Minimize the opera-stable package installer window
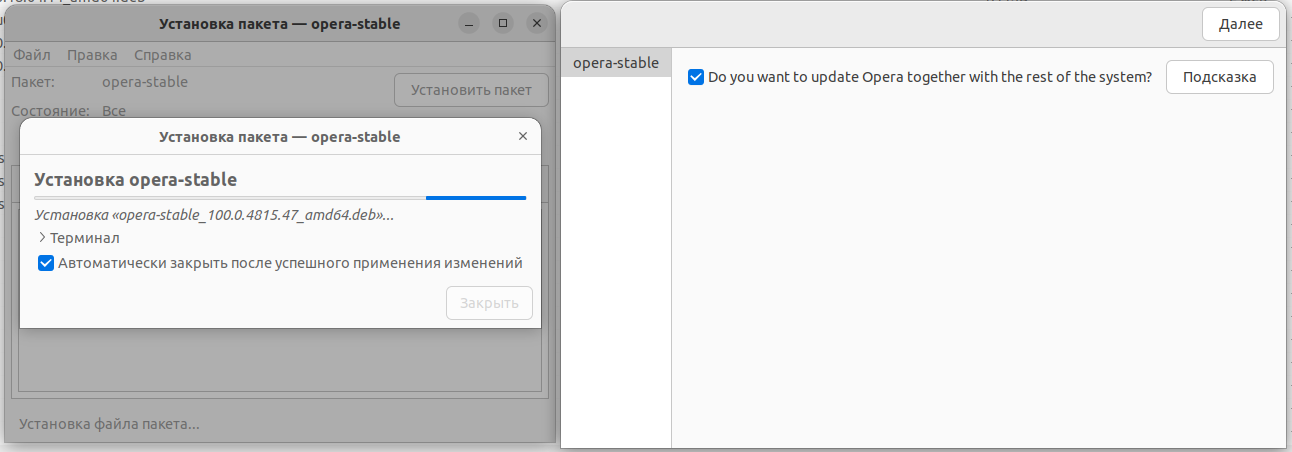 click(468, 23)
